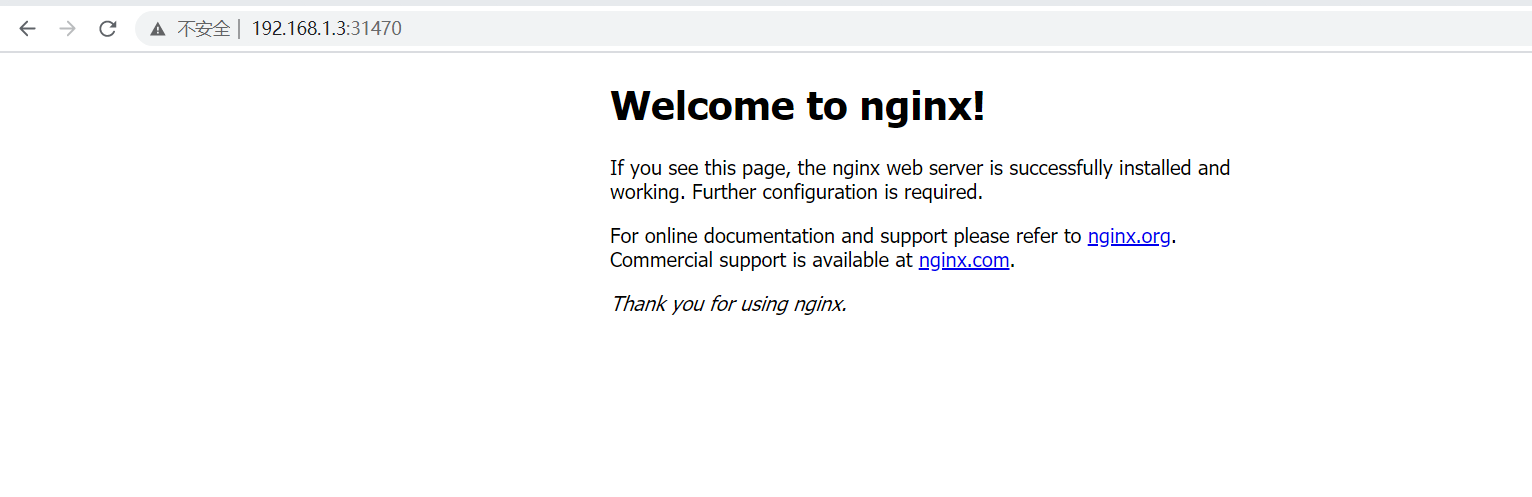This screenshot has height=497, width=1532.
Task: Click the "For online documentation and support" text
Action: click(777, 236)
